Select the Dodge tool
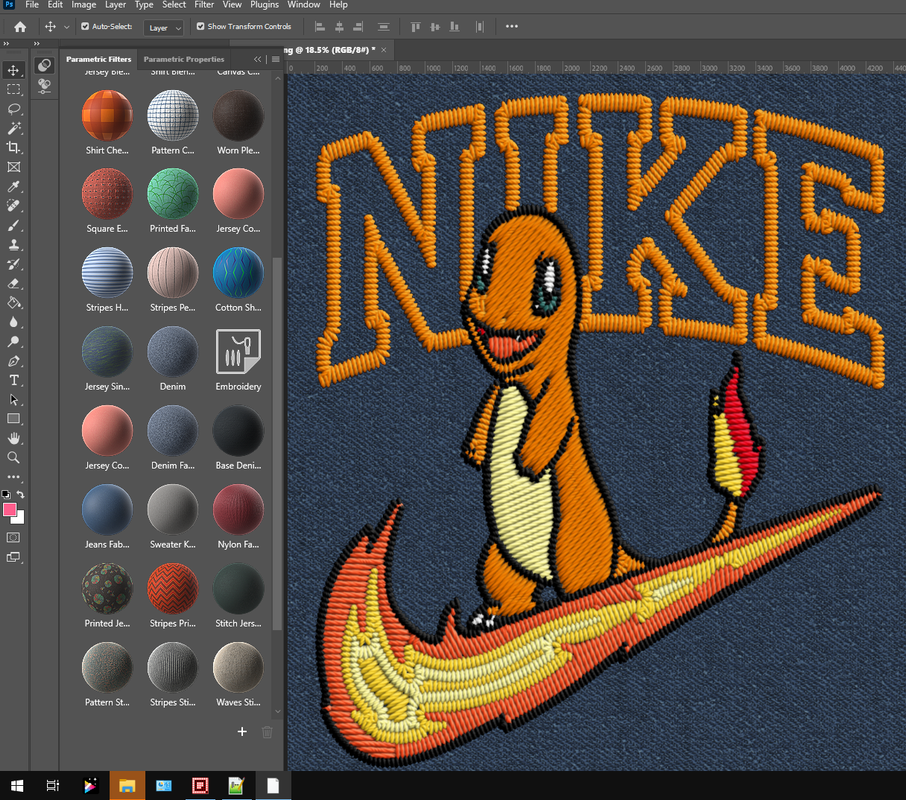 (13, 342)
